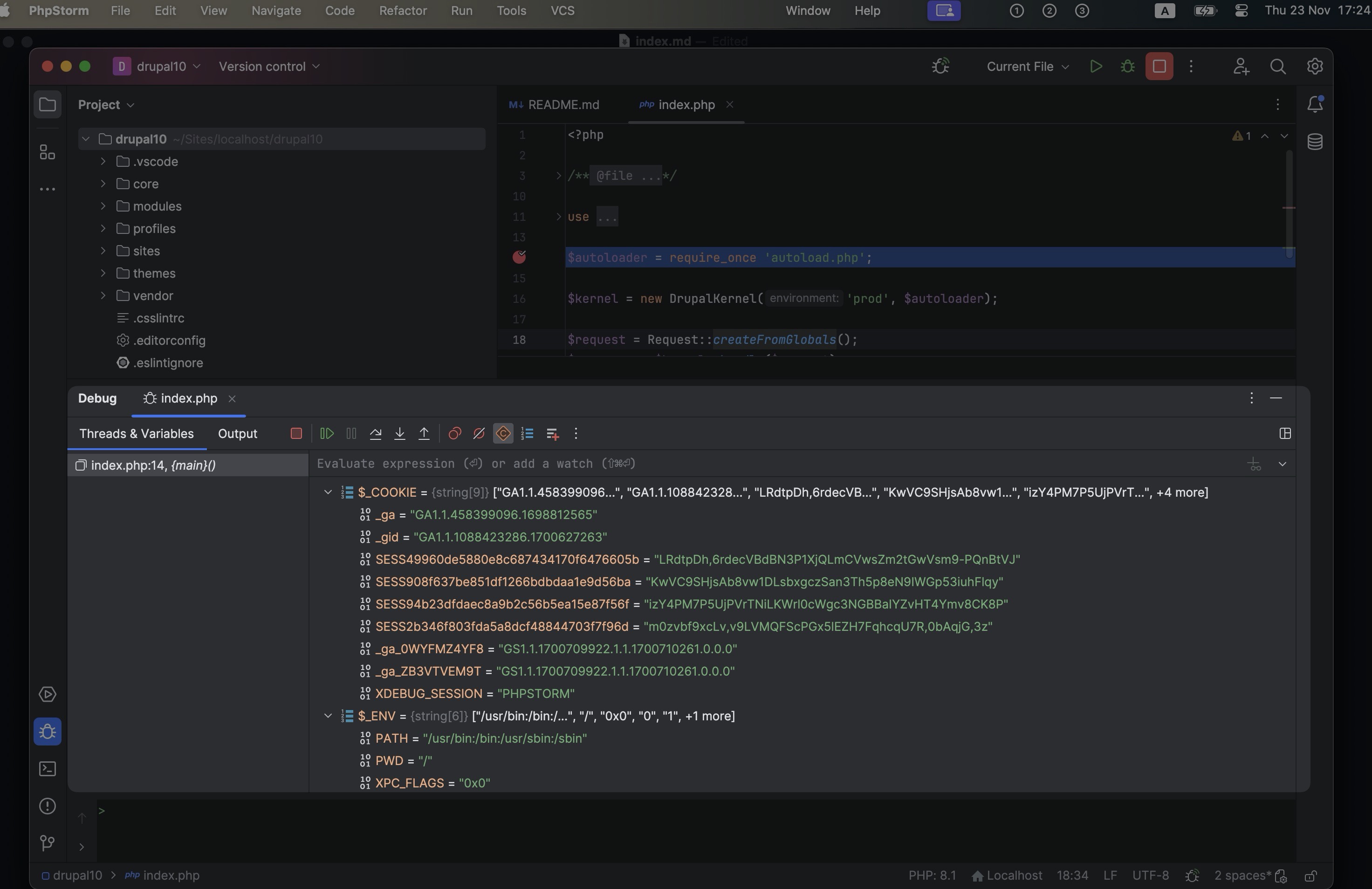Open the Refactor menu
The height and width of the screenshot is (889, 1372).
pyautogui.click(x=403, y=11)
